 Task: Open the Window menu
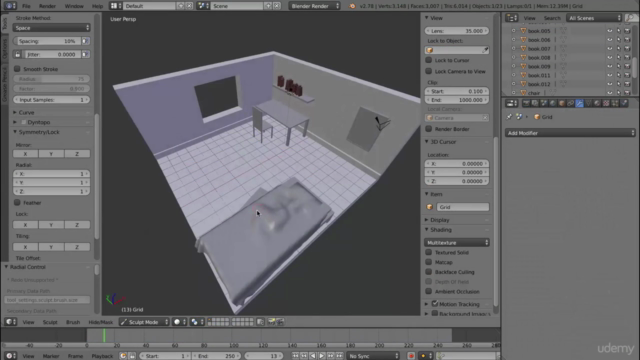click(x=74, y=6)
